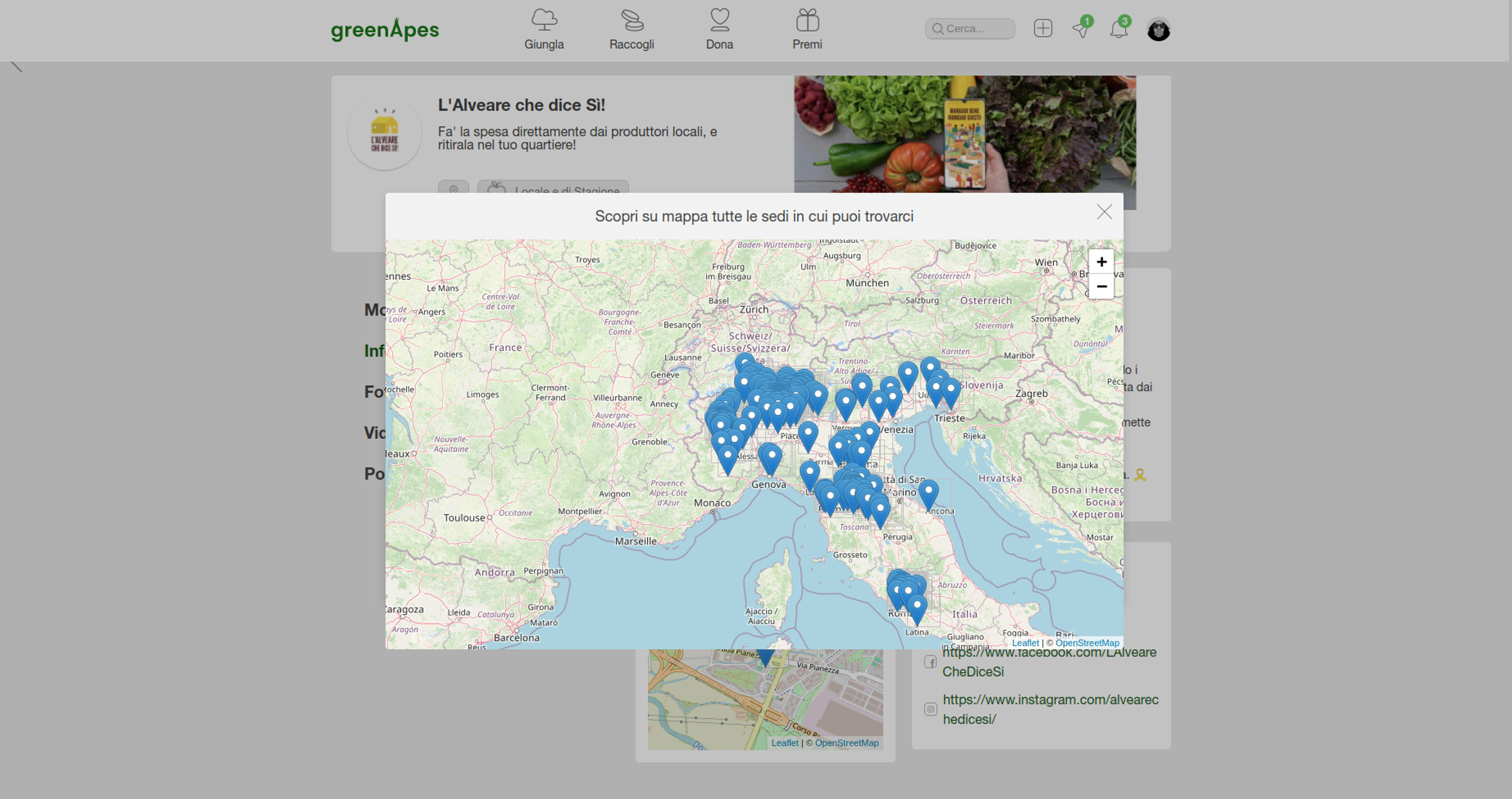
Task: Click the Cerca search field
Action: click(970, 28)
